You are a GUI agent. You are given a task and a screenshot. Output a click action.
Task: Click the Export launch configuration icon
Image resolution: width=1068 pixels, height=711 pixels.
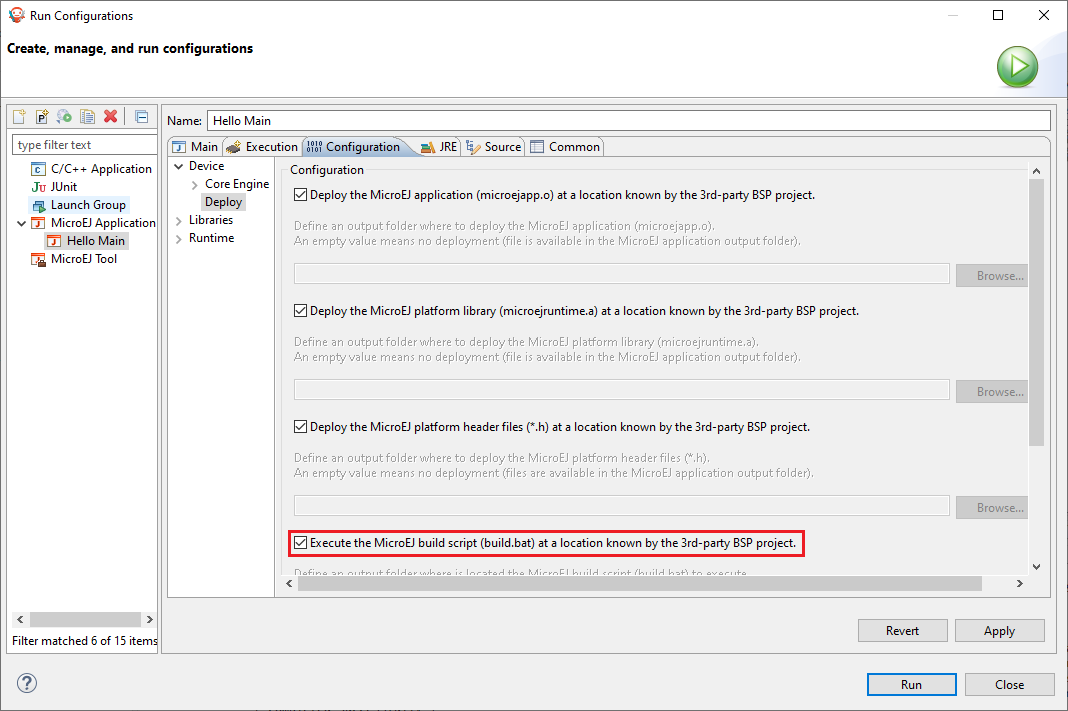coord(65,117)
